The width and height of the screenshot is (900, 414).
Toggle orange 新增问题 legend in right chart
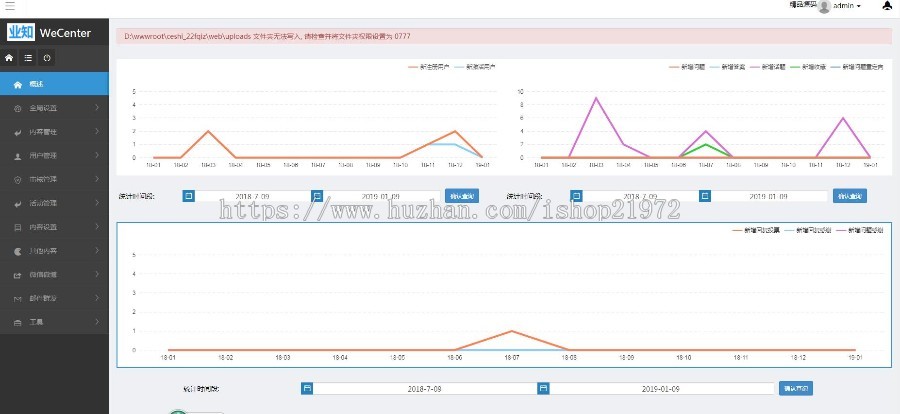point(686,67)
